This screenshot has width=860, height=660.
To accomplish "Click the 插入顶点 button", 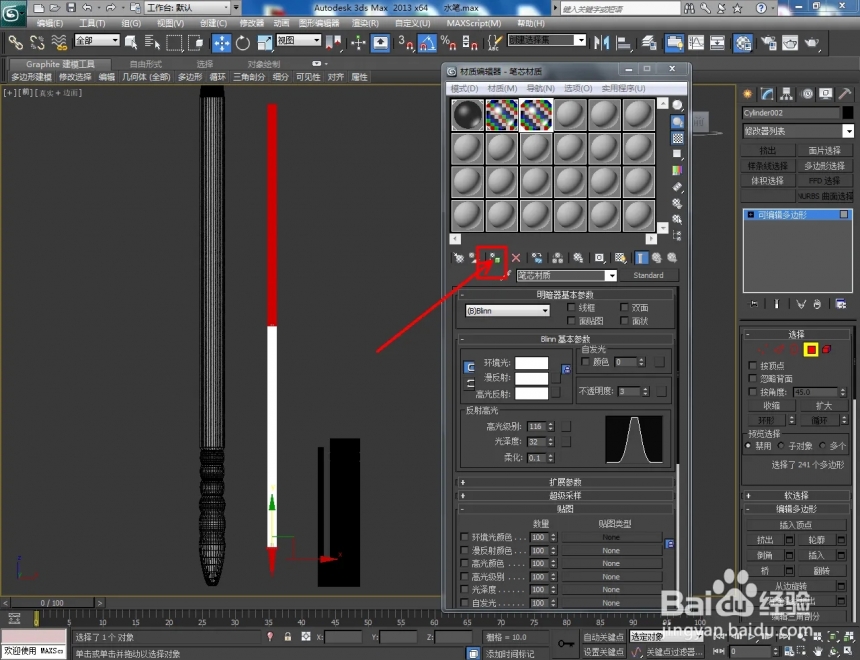I will tap(795, 525).
